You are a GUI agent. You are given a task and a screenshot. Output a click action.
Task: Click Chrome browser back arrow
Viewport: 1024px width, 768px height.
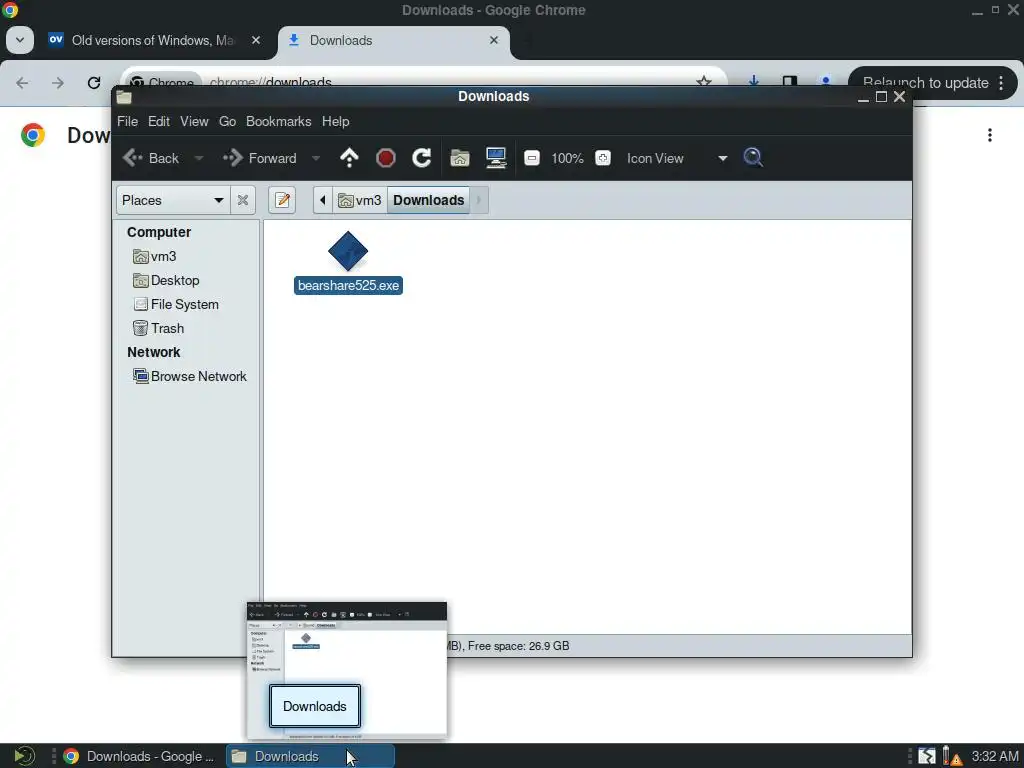[22, 83]
